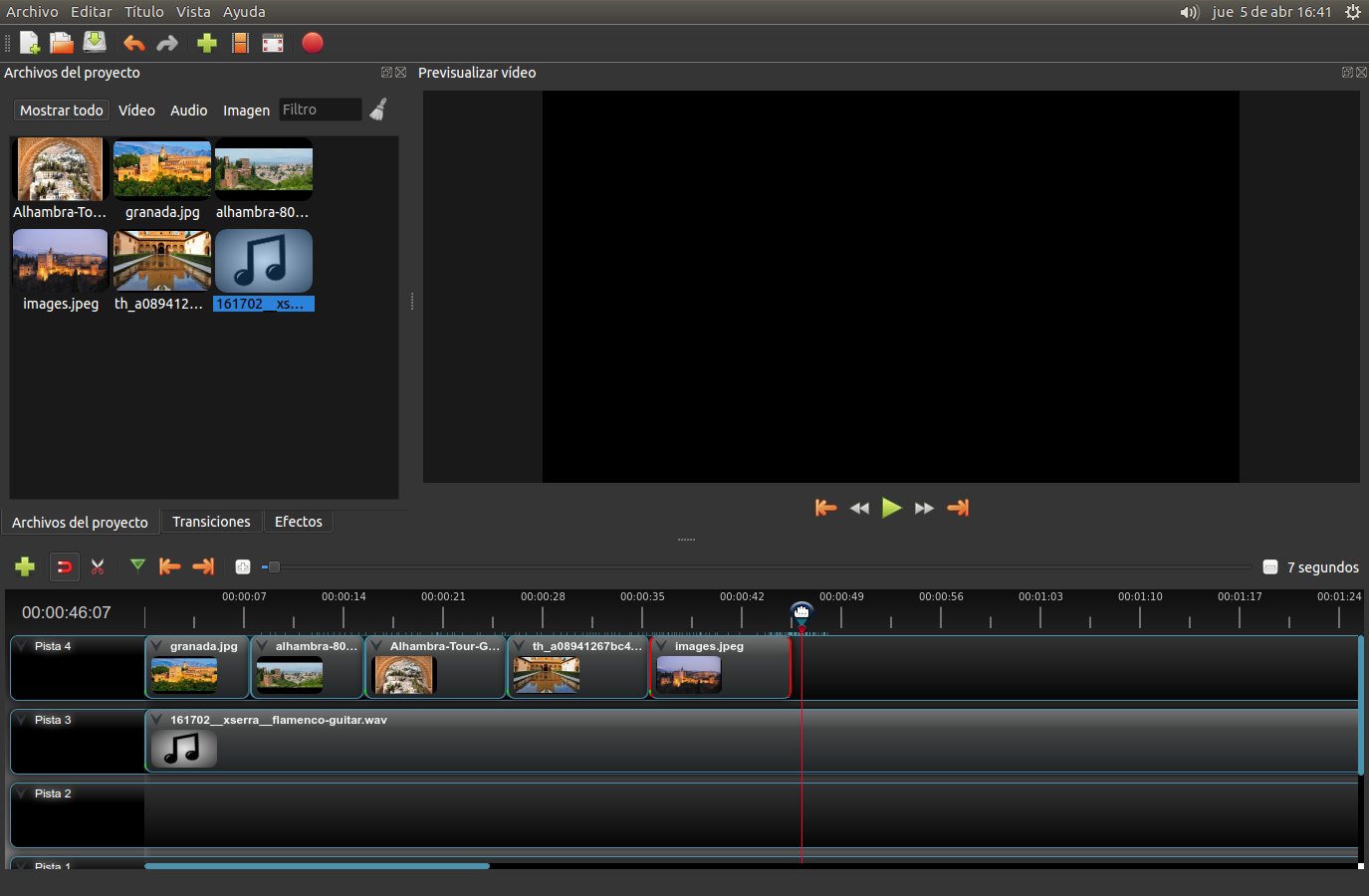Screen dimensions: 1369x896
Task: Open the Vista menu
Action: tap(193, 12)
